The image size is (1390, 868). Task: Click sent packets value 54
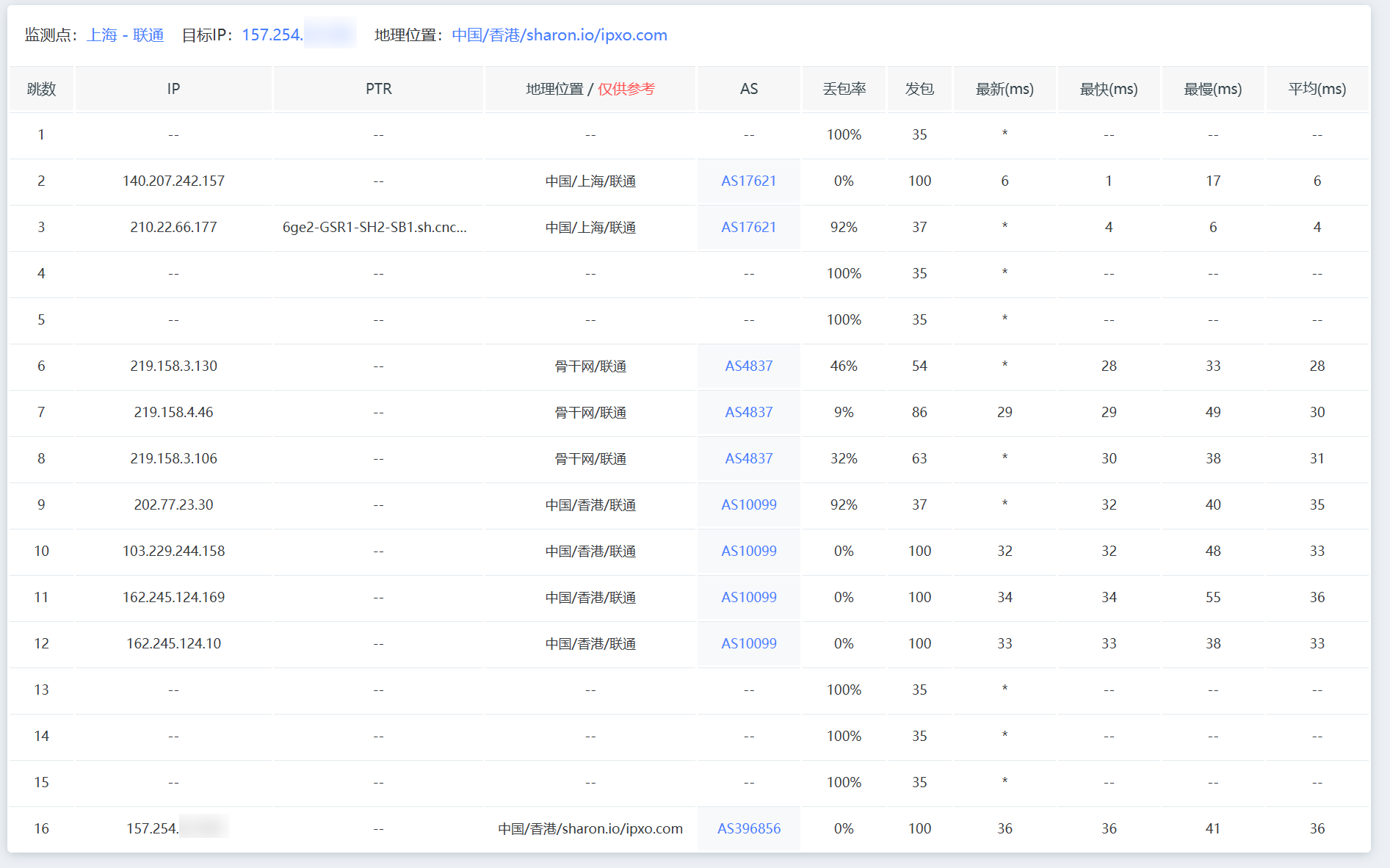tap(919, 366)
